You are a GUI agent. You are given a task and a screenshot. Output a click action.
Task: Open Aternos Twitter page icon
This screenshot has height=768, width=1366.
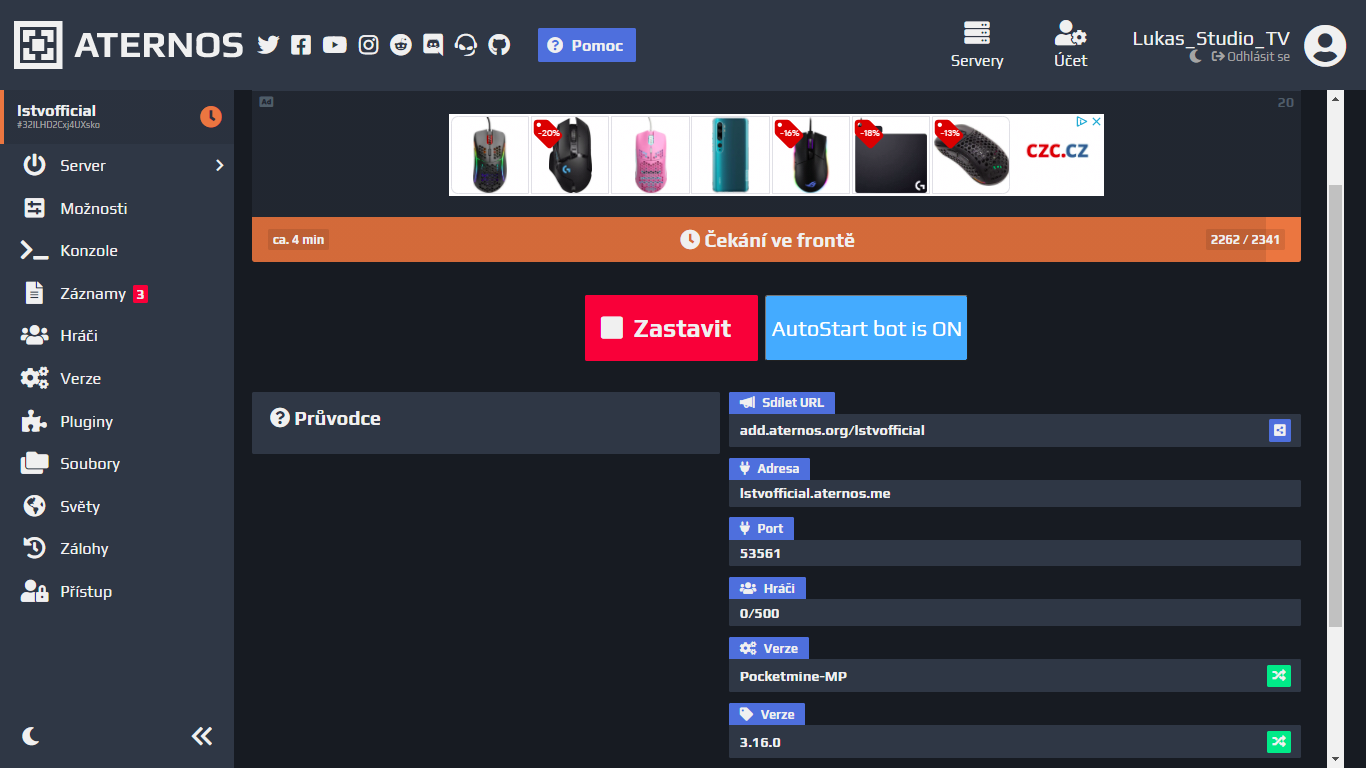coord(268,45)
